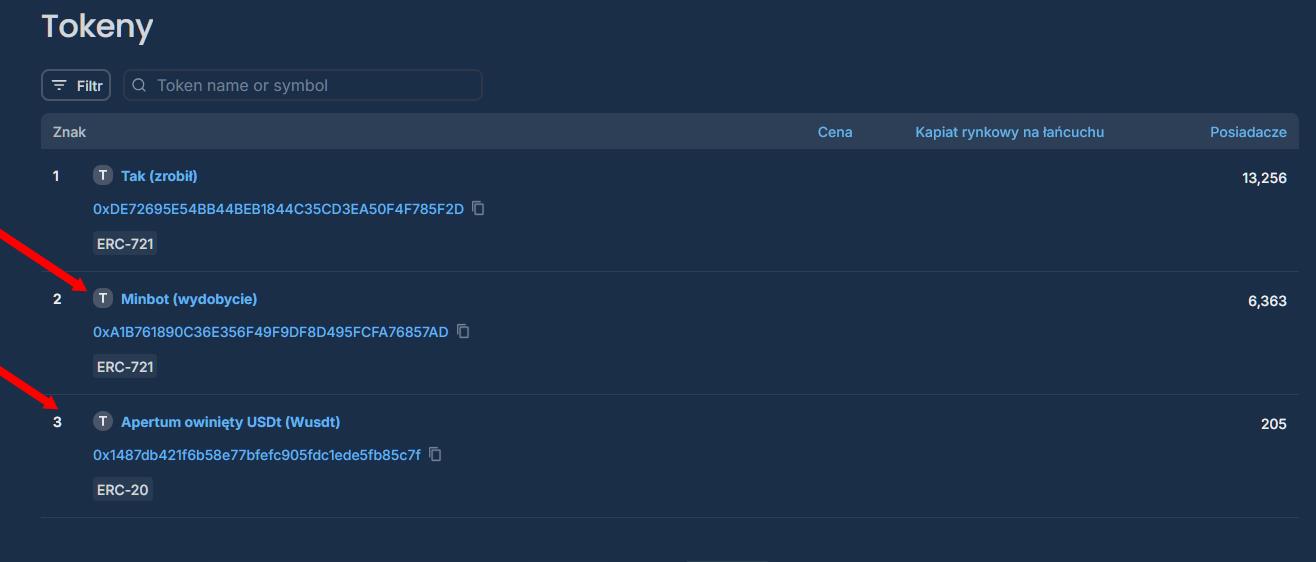Click the Tak (zrobił) token avatar icon

coord(103,176)
